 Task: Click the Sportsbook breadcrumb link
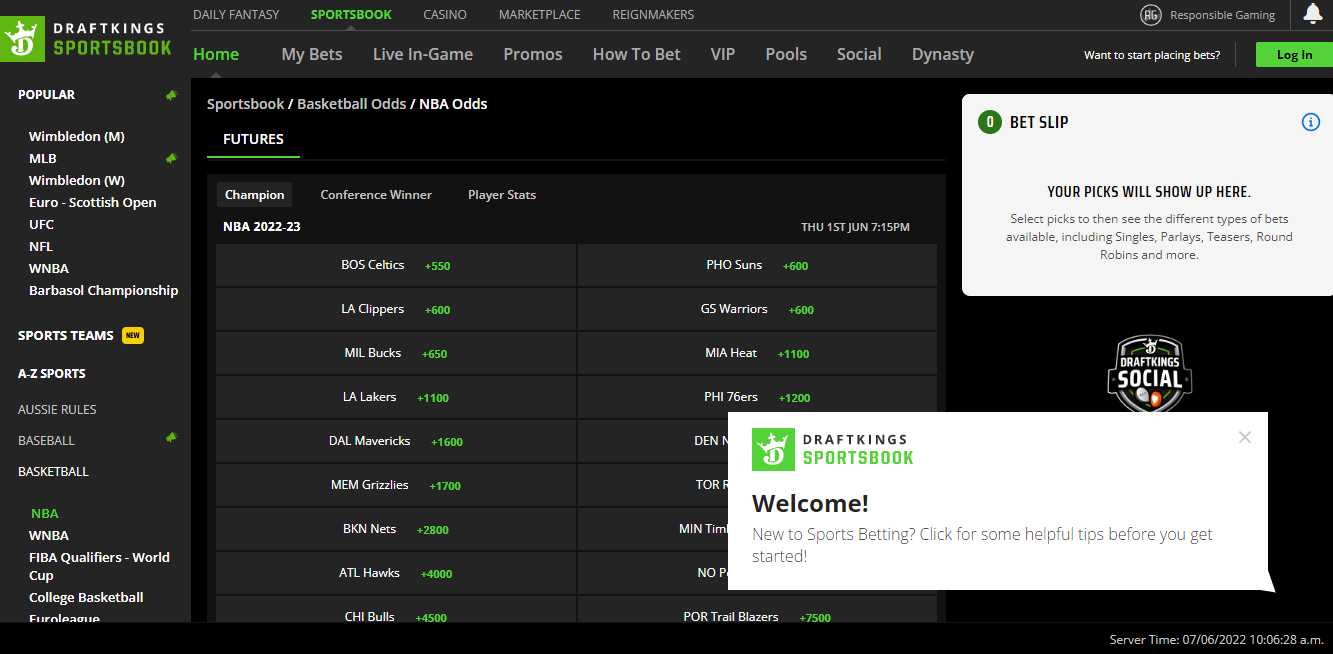coord(246,104)
